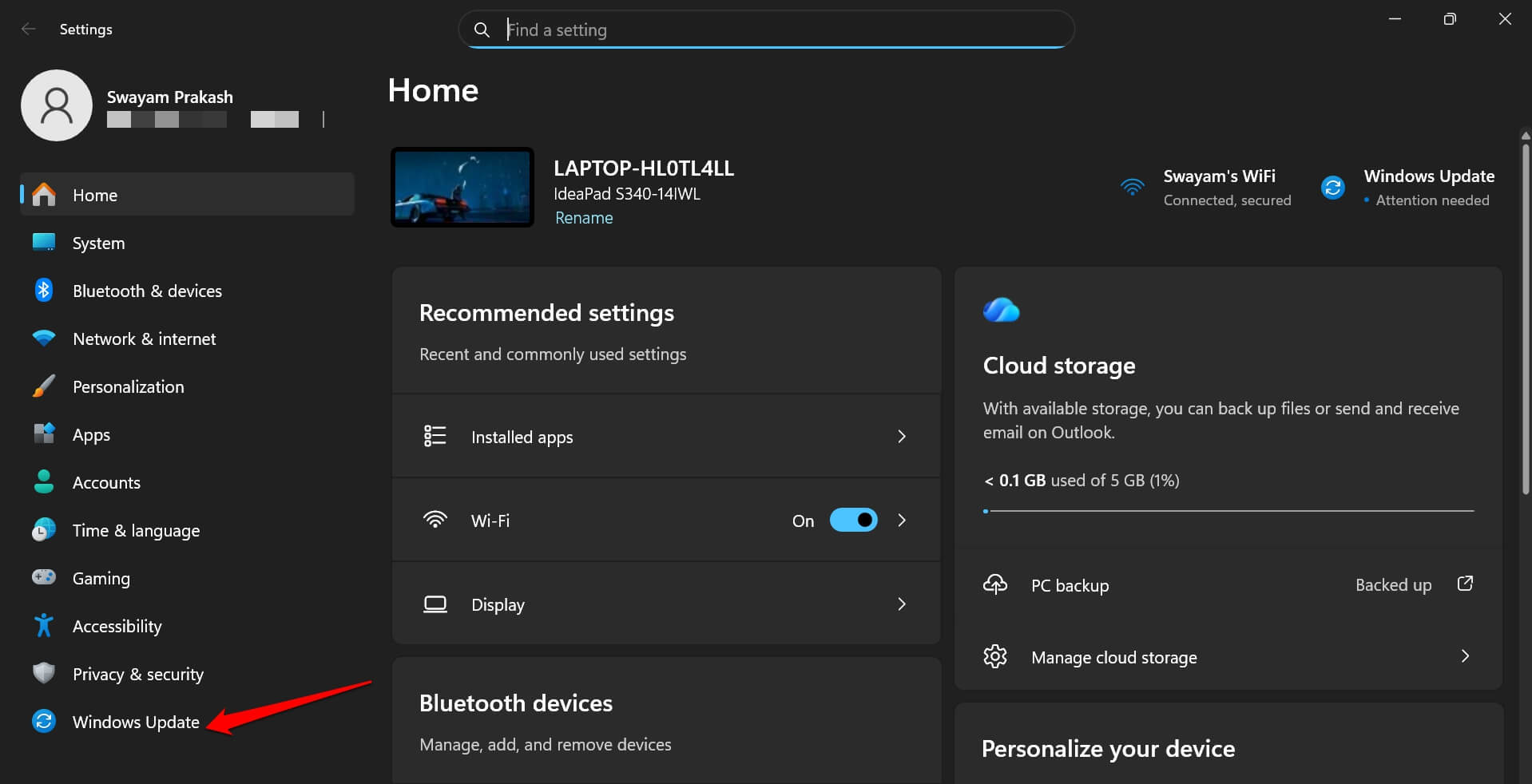Open Accessibility settings
1532x784 pixels.
[188, 625]
